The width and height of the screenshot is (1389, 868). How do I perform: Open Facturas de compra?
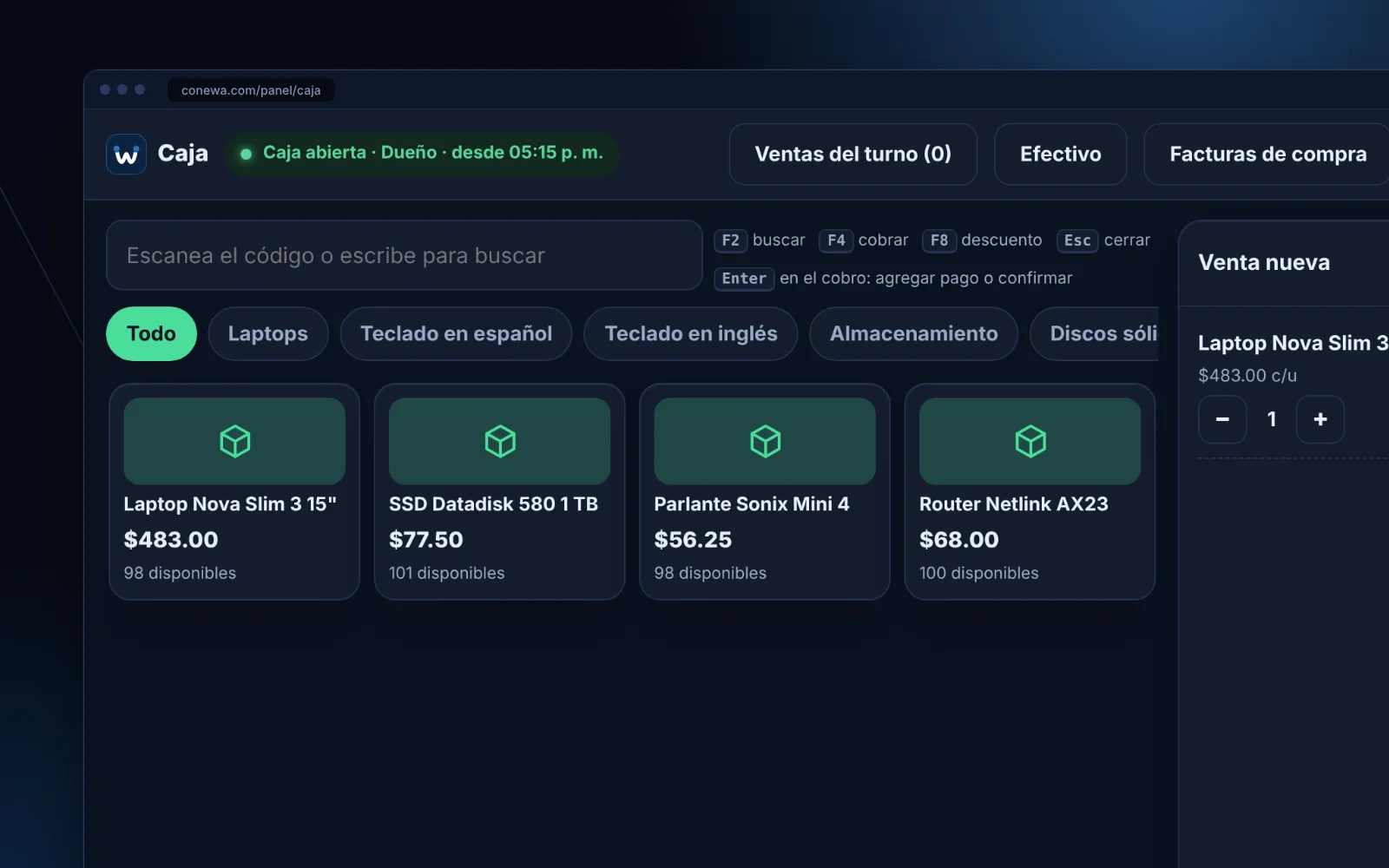pos(1267,154)
